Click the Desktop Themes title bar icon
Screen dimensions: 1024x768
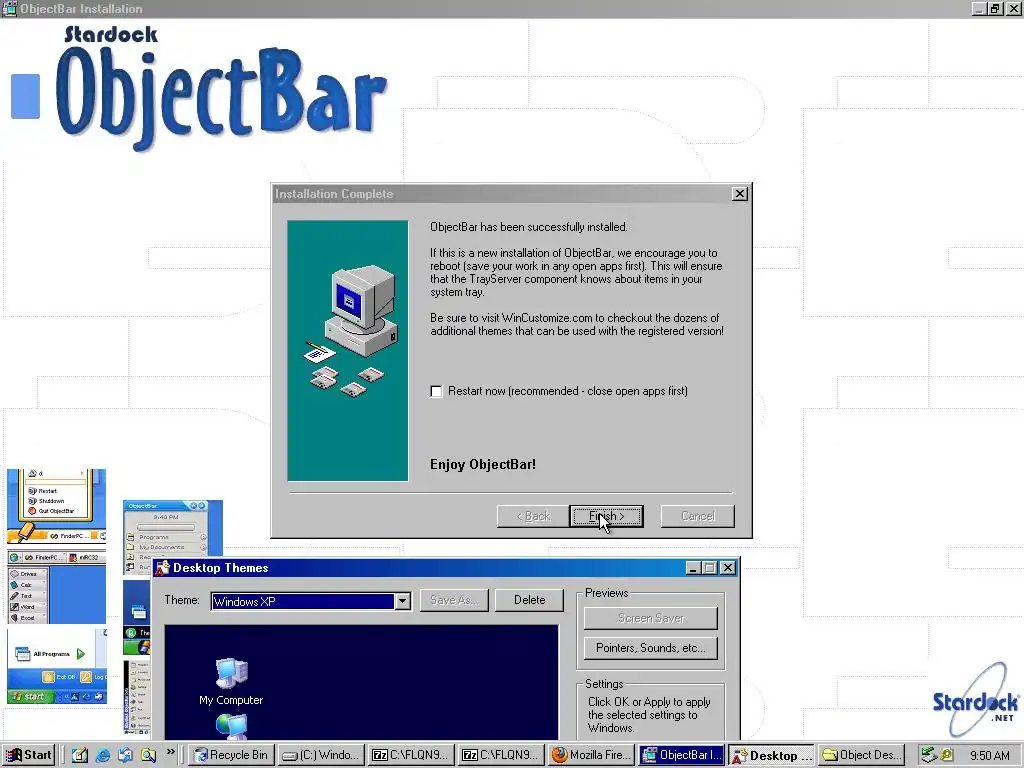(163, 568)
